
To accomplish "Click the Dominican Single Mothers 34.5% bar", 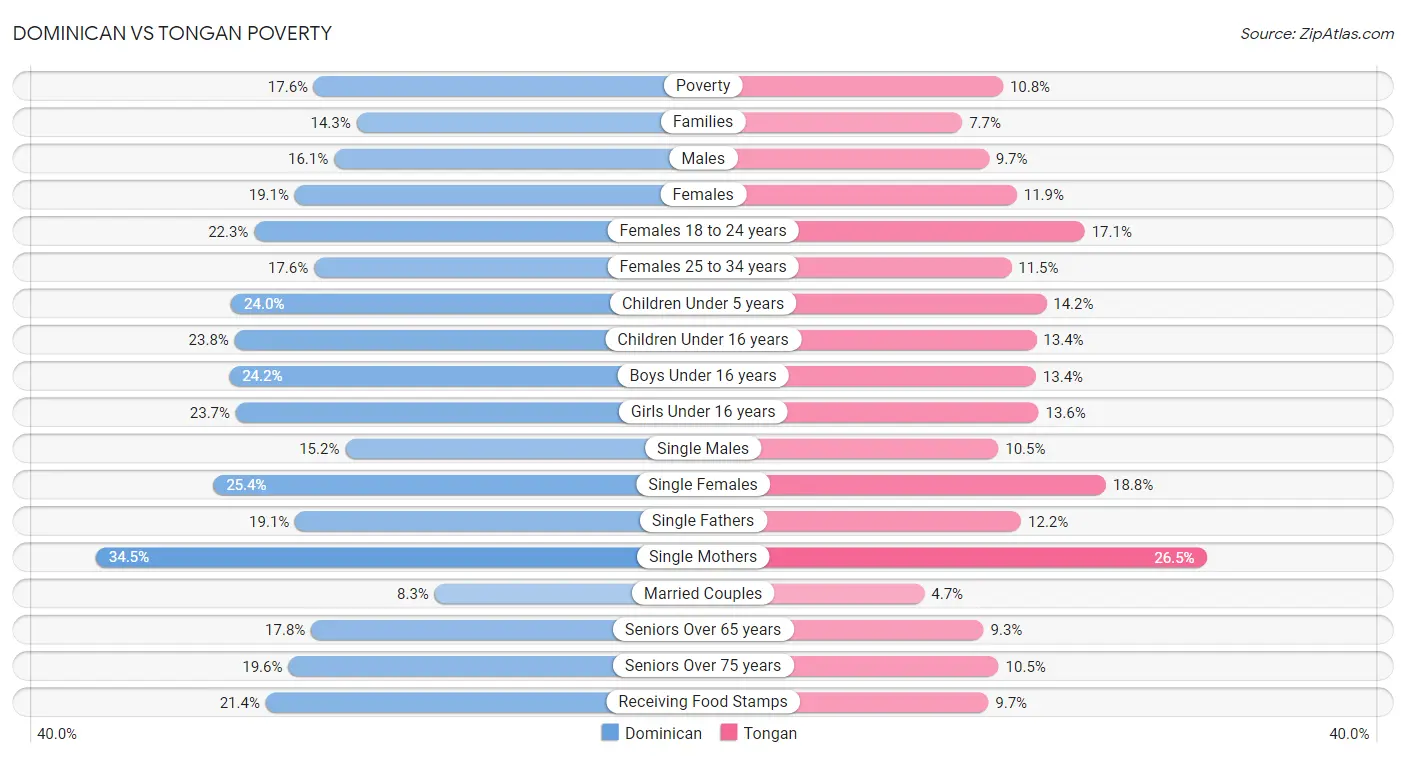I will tap(399, 557).
